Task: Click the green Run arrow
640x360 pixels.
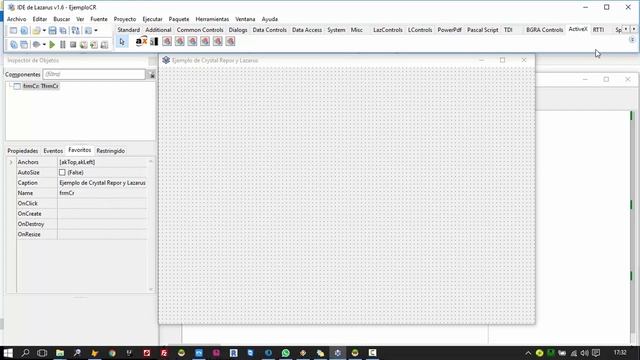Action: click(52, 44)
